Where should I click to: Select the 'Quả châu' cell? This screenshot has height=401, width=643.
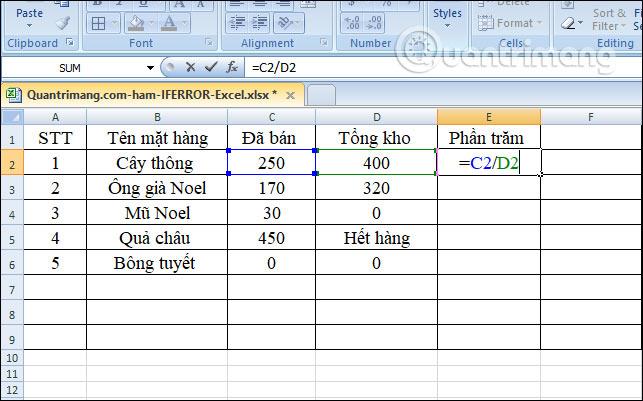click(x=157, y=238)
